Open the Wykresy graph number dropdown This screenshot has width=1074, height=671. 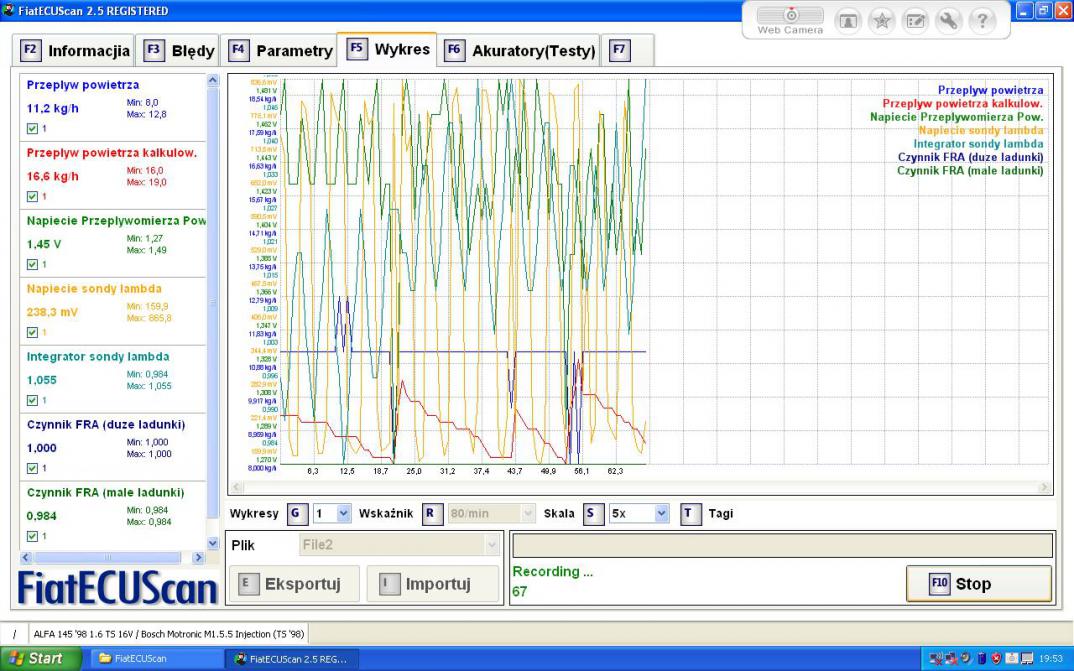344,513
